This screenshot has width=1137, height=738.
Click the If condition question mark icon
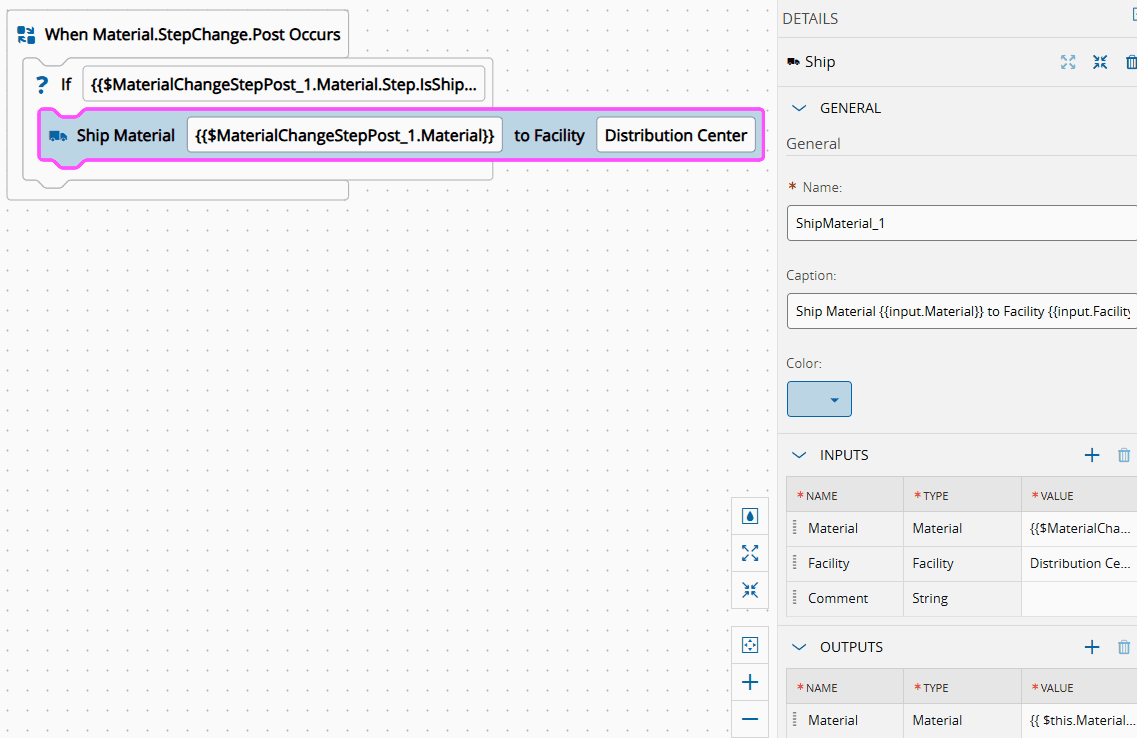(42, 85)
